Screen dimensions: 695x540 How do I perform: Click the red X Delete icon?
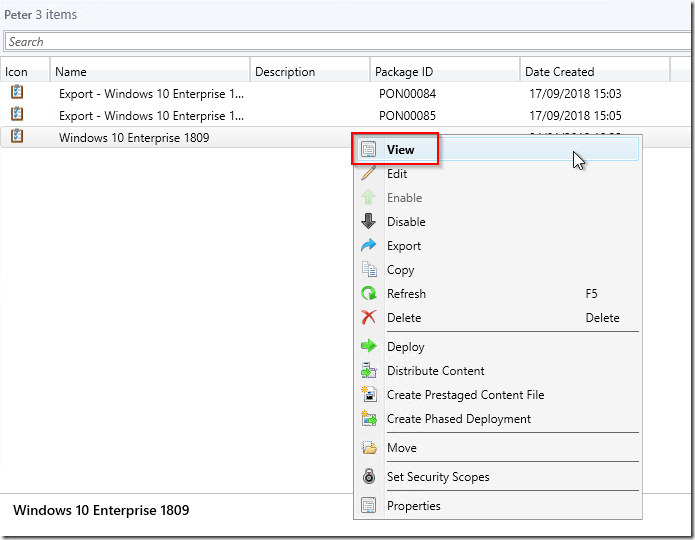point(368,318)
